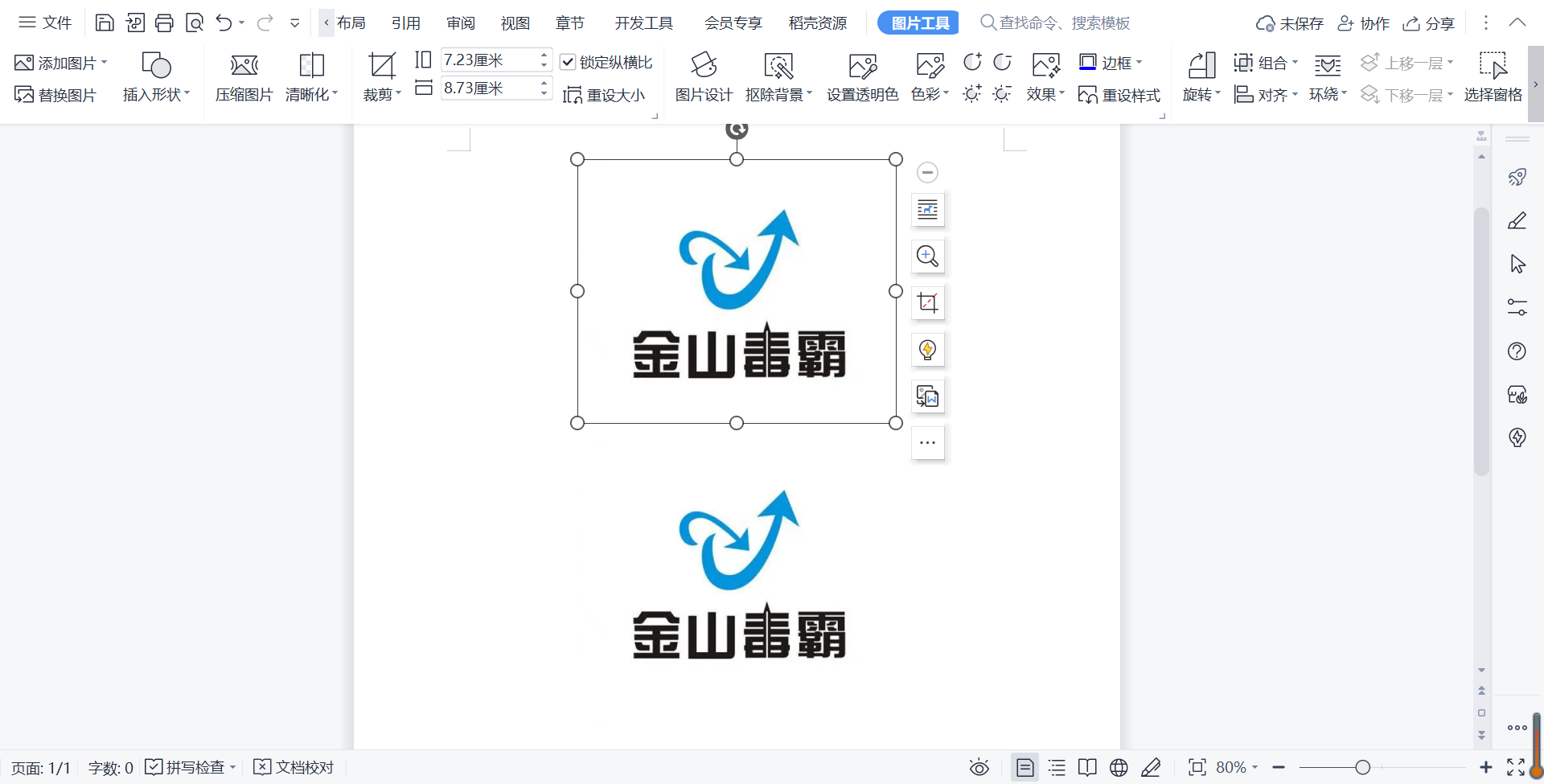The height and width of the screenshot is (784, 1544).
Task: Click the layout options icon beside image
Action: click(x=927, y=210)
